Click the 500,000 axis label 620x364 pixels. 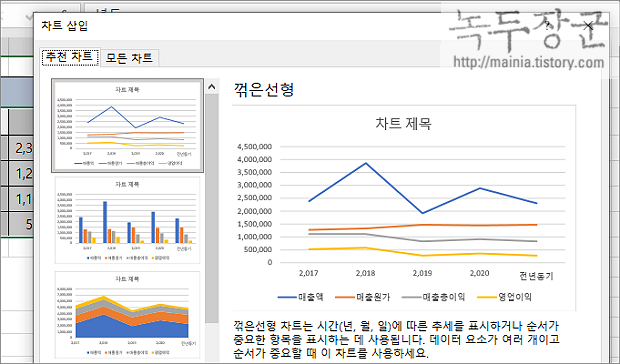pos(257,250)
